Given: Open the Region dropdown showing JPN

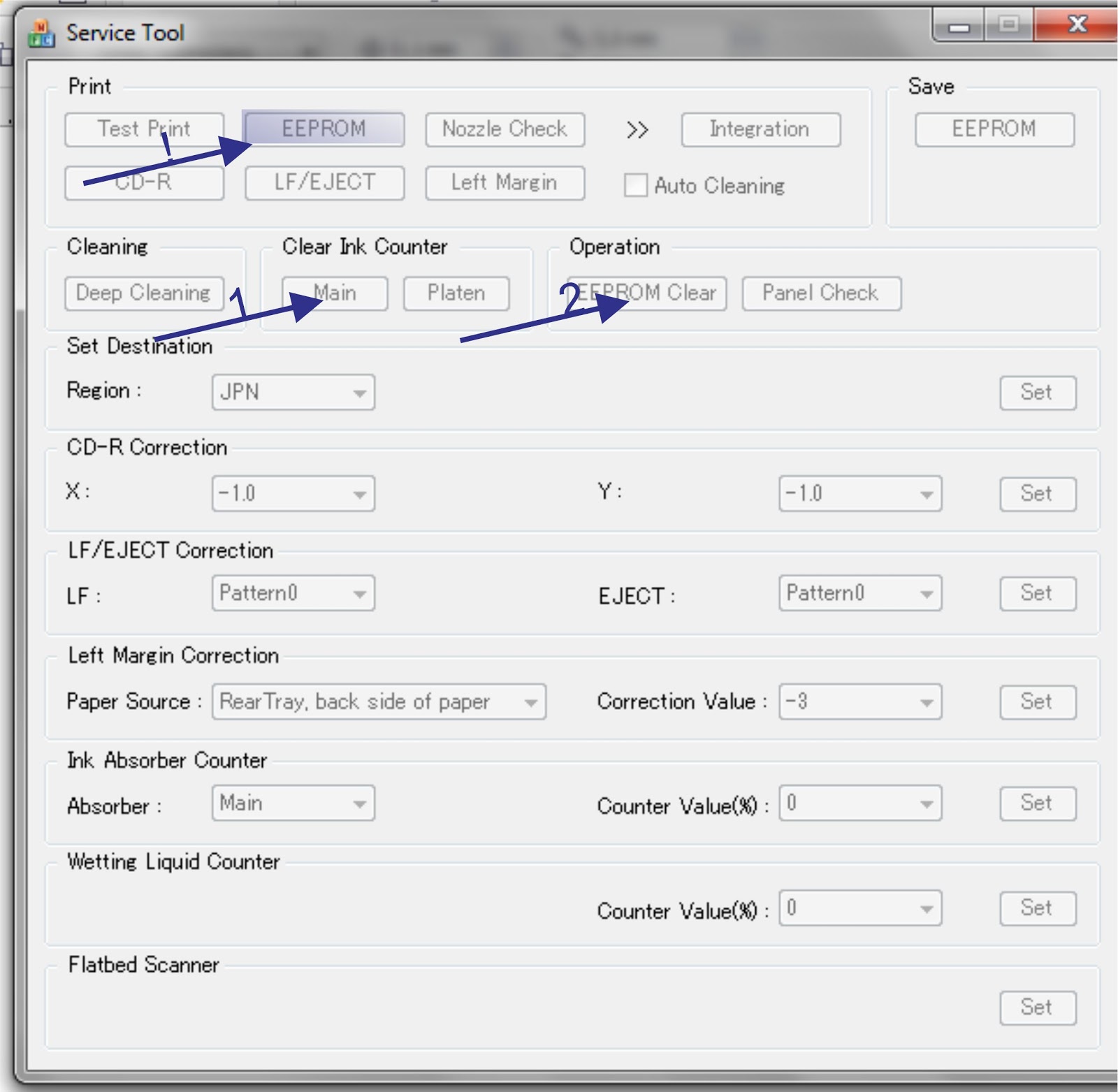Looking at the screenshot, I should pyautogui.click(x=293, y=392).
